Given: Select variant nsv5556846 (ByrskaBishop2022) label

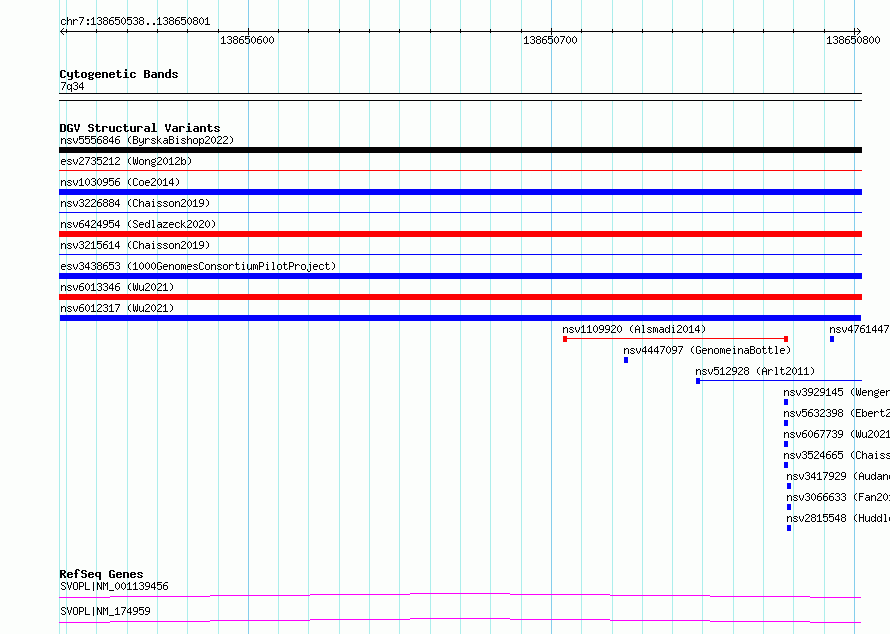Looking at the screenshot, I should (147, 140).
